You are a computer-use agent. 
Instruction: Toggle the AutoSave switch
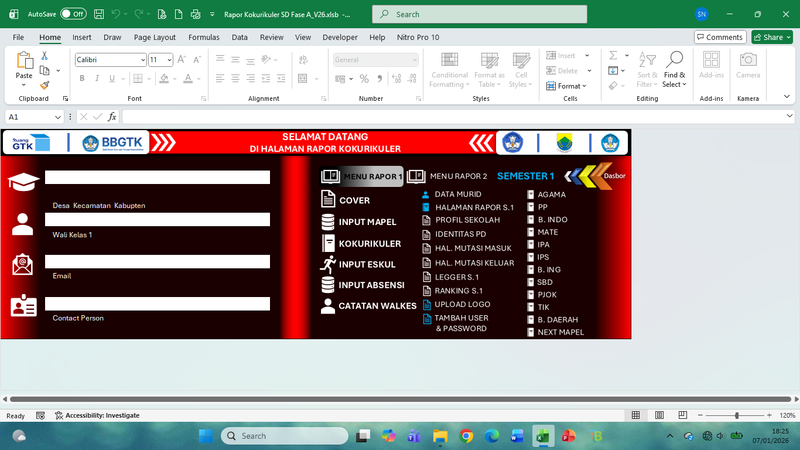coord(72,14)
